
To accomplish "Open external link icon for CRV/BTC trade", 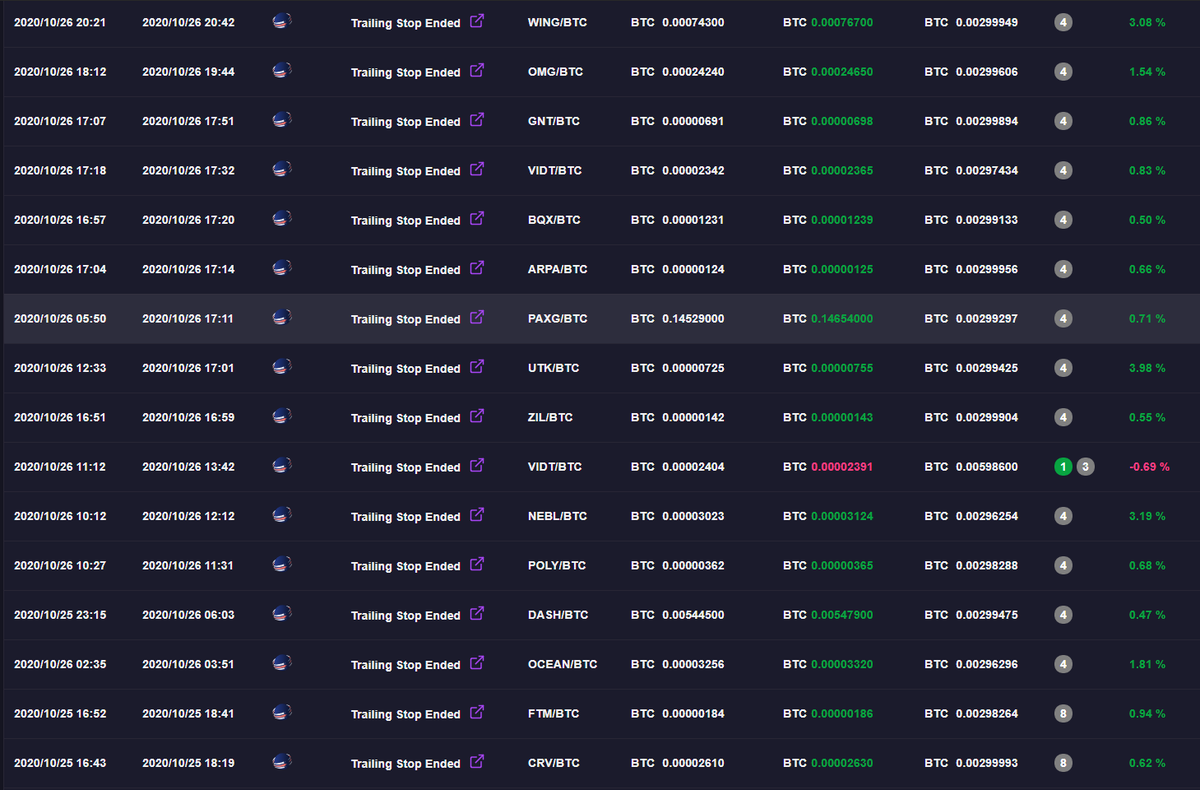I will [477, 762].
